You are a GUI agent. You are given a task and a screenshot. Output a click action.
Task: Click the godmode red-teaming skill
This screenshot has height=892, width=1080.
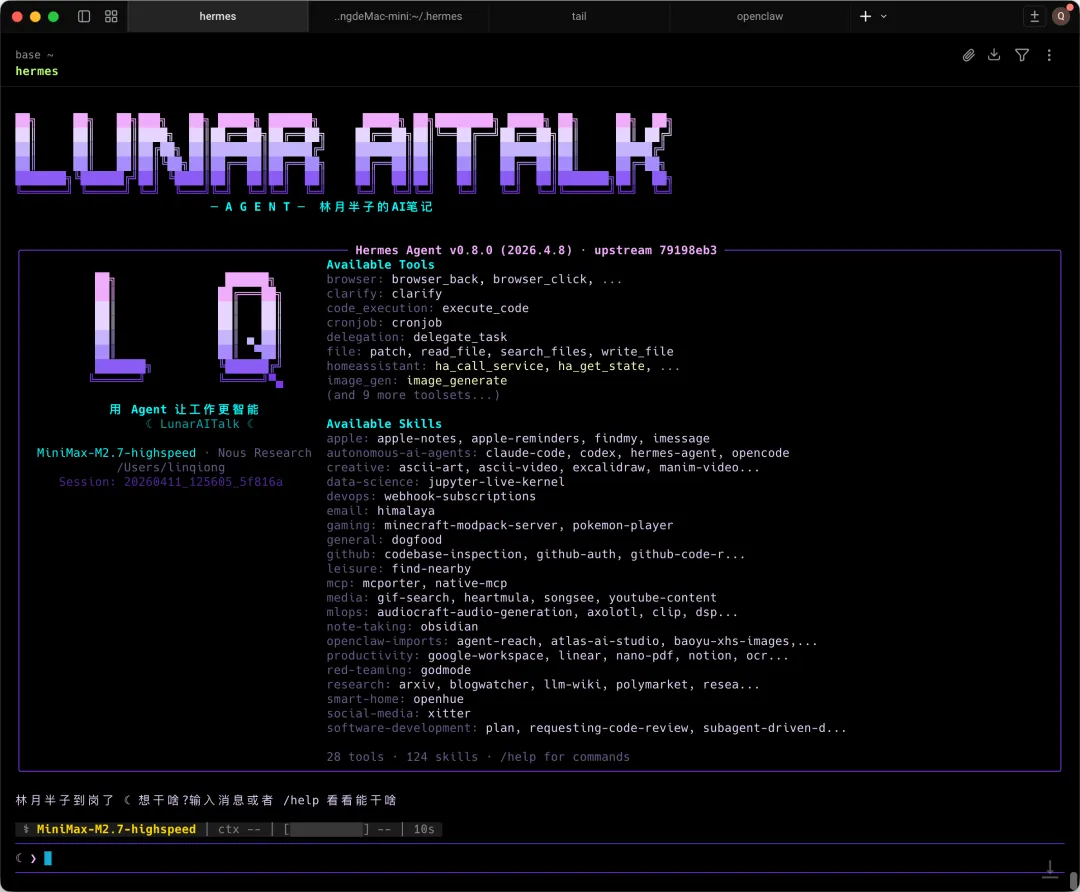pos(446,670)
